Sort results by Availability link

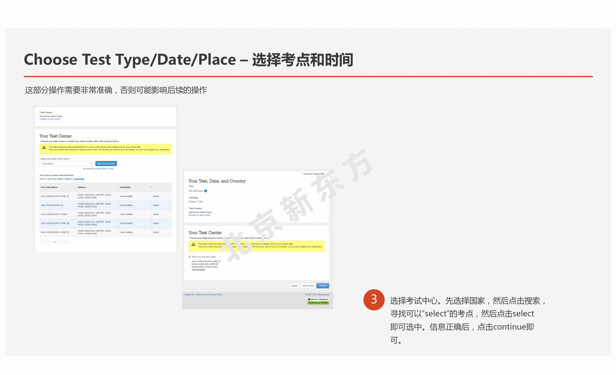click(79, 179)
